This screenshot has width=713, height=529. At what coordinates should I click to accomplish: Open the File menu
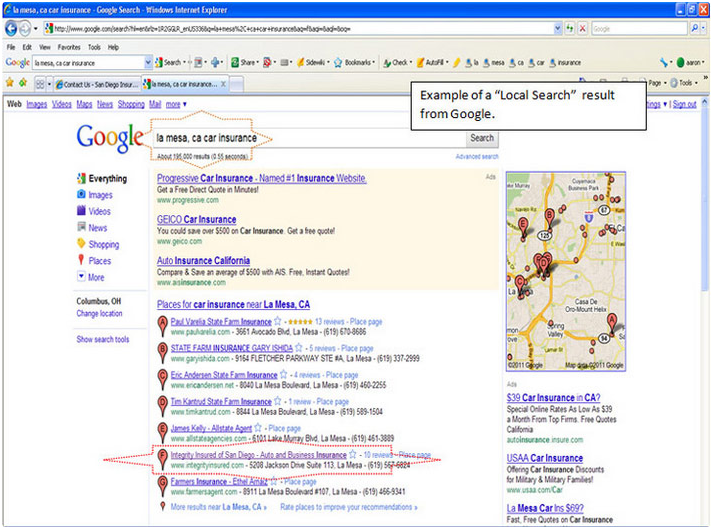coord(11,47)
